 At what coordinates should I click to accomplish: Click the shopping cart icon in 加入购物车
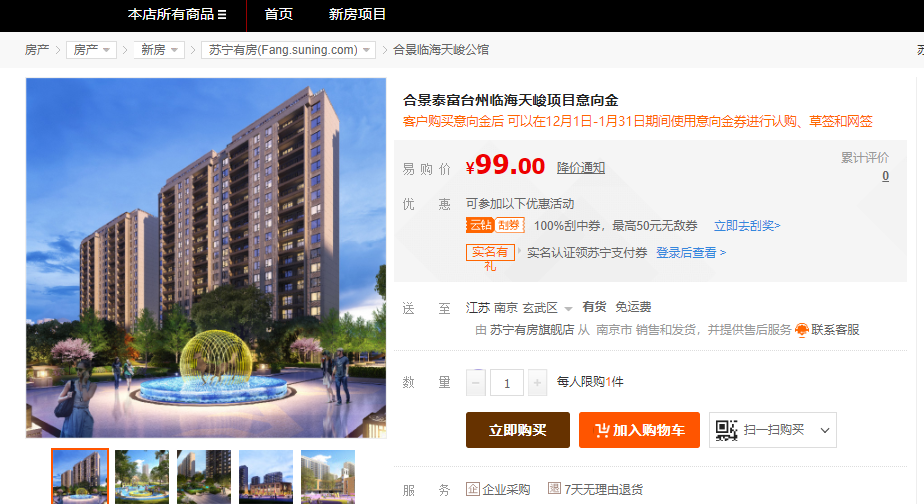[x=602, y=430]
